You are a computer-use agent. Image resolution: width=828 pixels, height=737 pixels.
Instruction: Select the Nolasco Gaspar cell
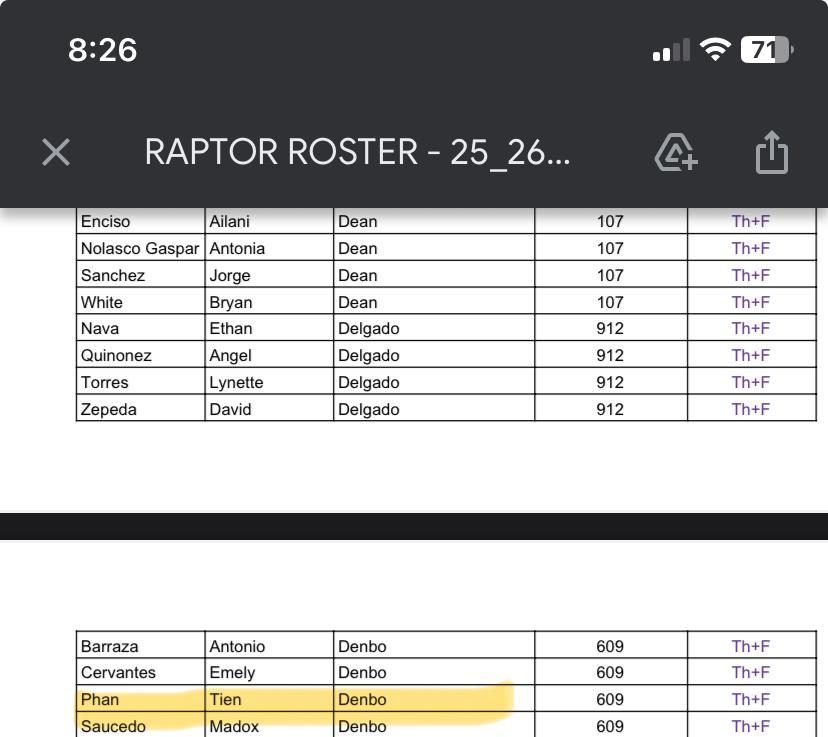pos(140,248)
